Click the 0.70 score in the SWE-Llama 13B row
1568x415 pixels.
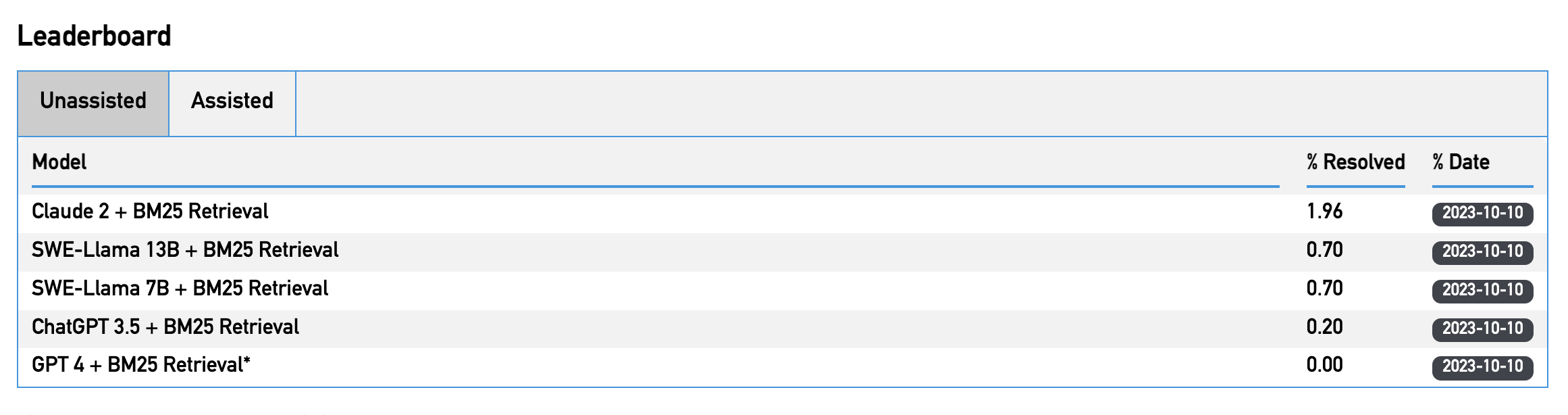[1324, 250]
